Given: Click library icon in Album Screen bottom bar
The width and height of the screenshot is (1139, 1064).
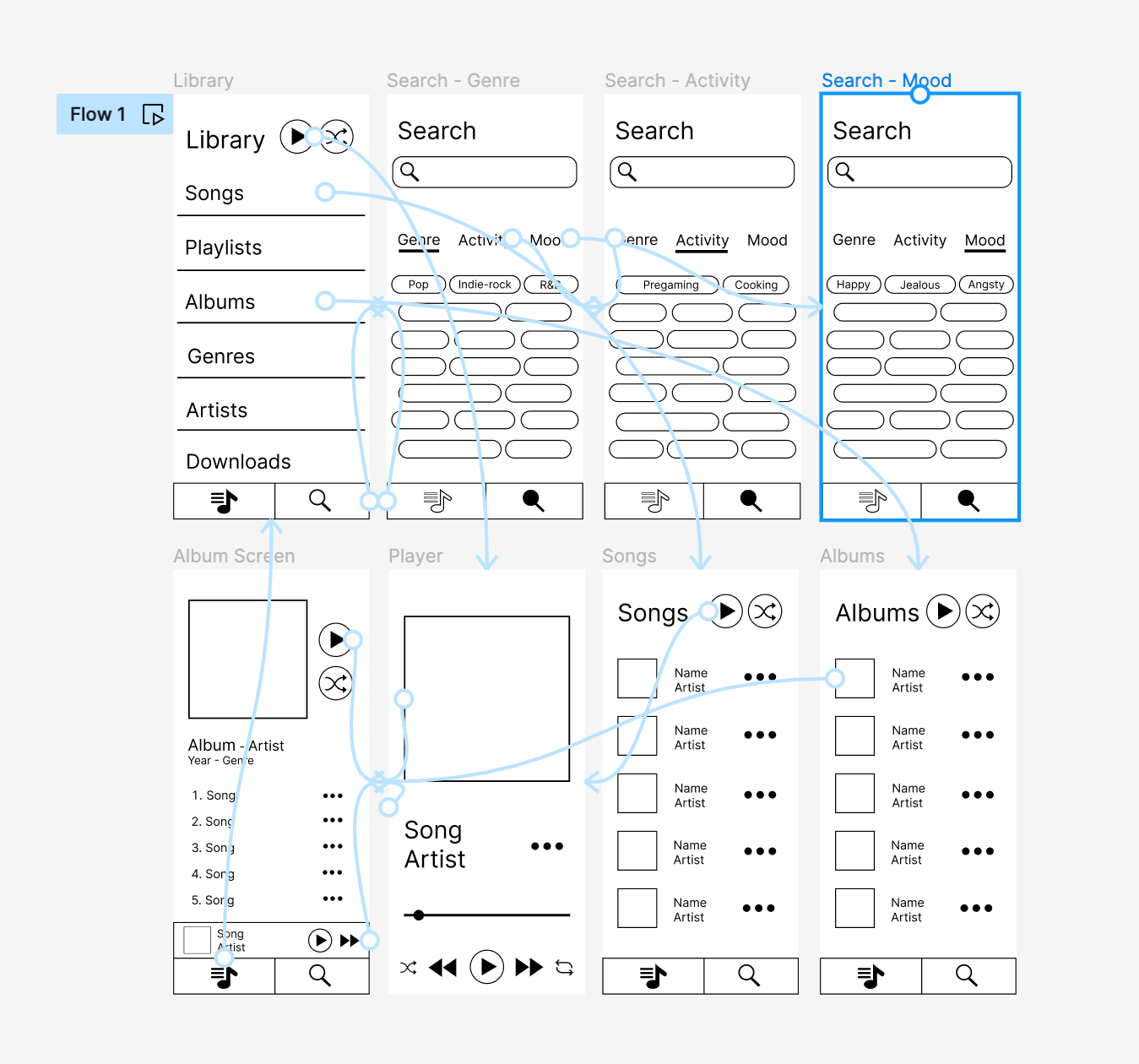Looking at the screenshot, I should [224, 976].
